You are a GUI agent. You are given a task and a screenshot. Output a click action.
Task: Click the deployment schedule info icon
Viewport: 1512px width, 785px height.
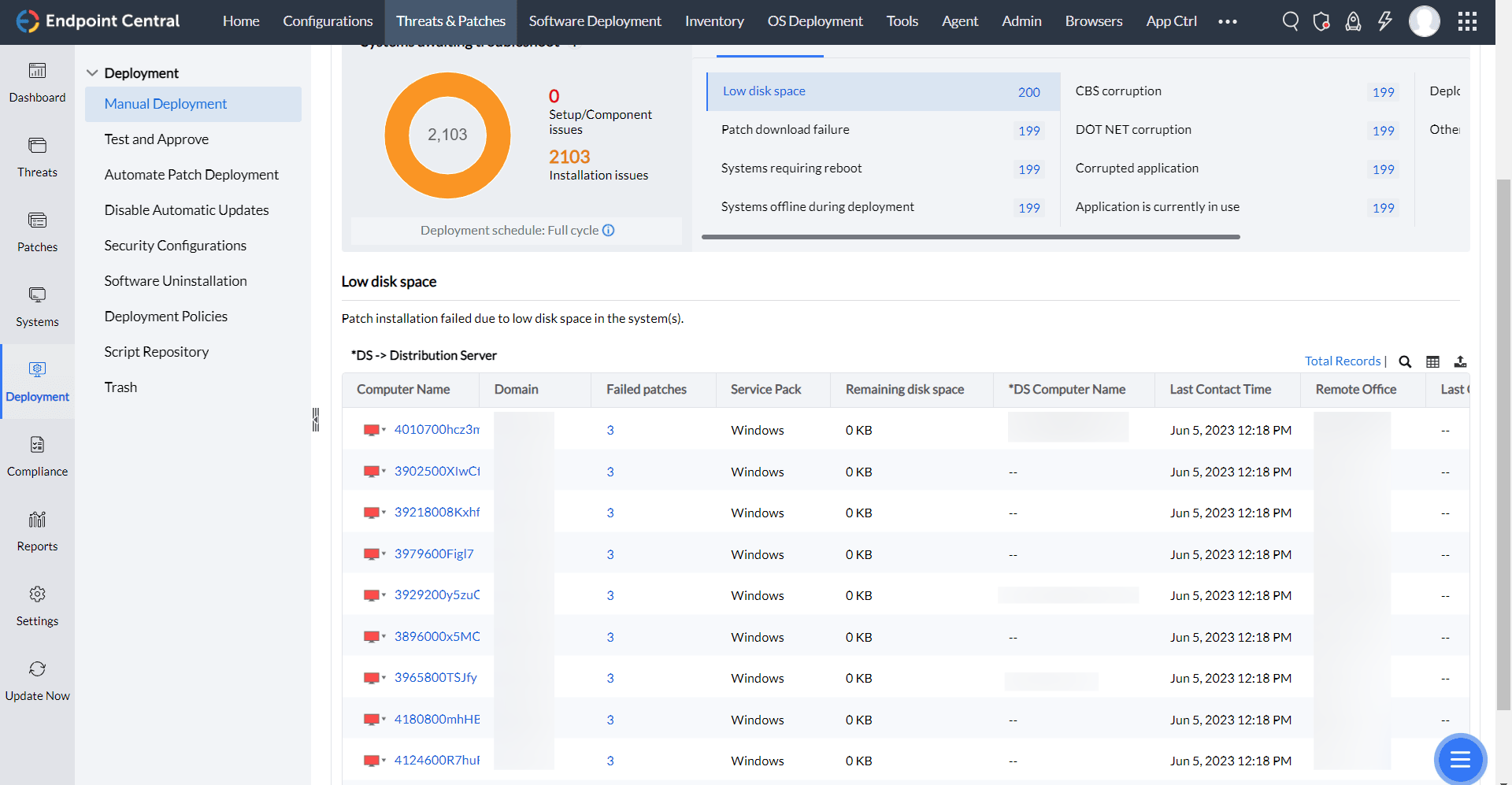point(609,230)
